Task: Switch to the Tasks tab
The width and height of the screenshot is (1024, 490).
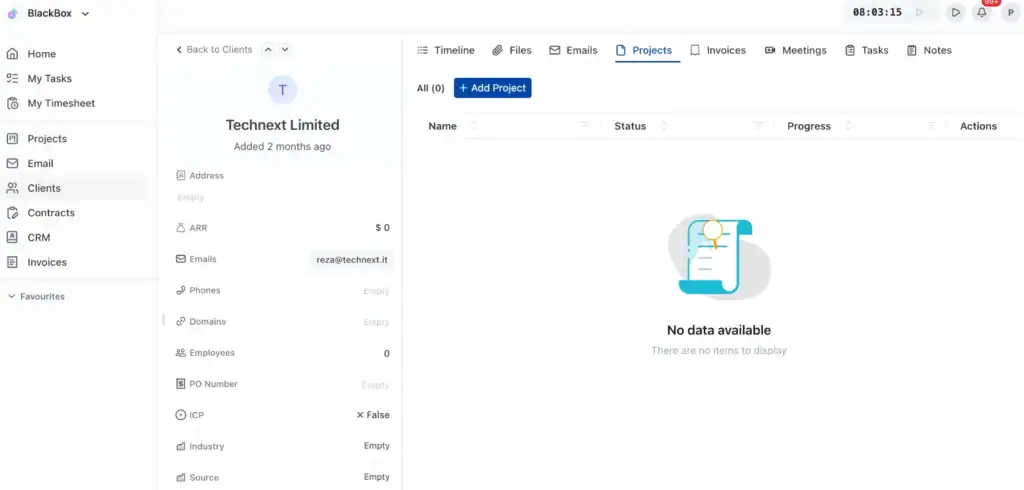Action: tap(867, 50)
